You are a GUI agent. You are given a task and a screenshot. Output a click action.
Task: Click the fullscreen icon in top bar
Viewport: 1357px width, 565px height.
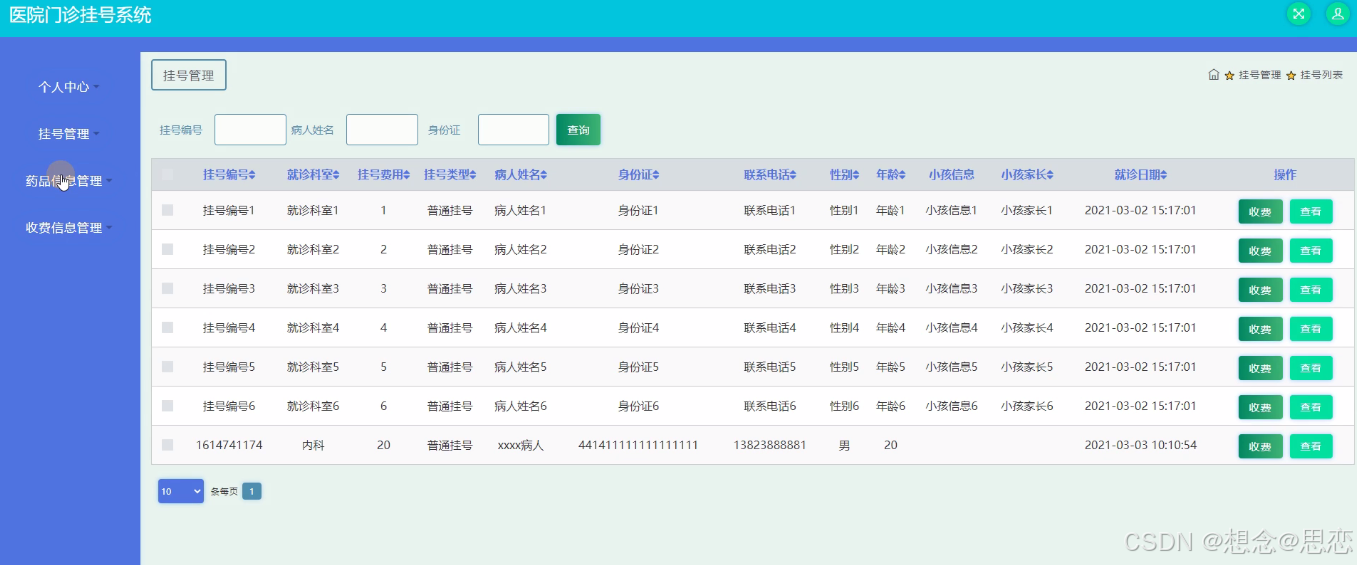coord(1298,14)
